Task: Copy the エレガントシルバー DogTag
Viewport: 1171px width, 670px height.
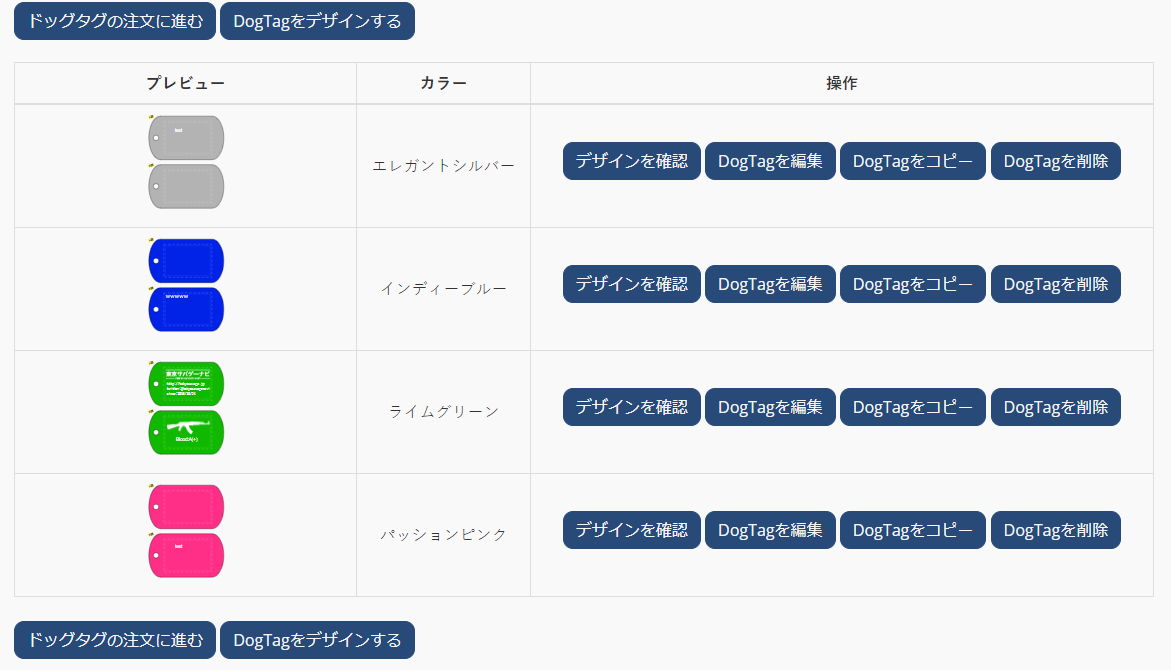Action: tap(912, 161)
